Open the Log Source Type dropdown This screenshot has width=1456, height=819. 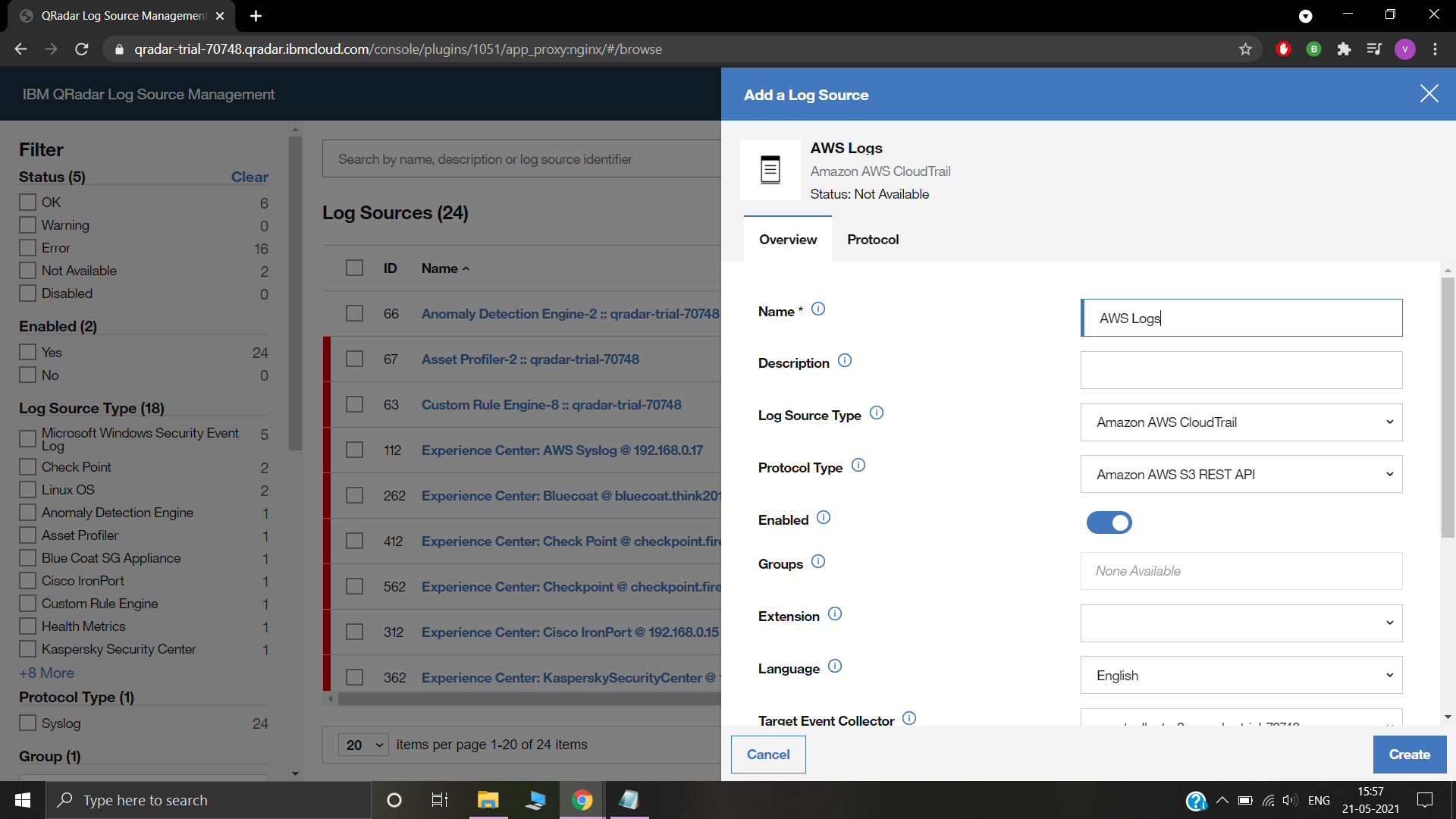click(1241, 422)
